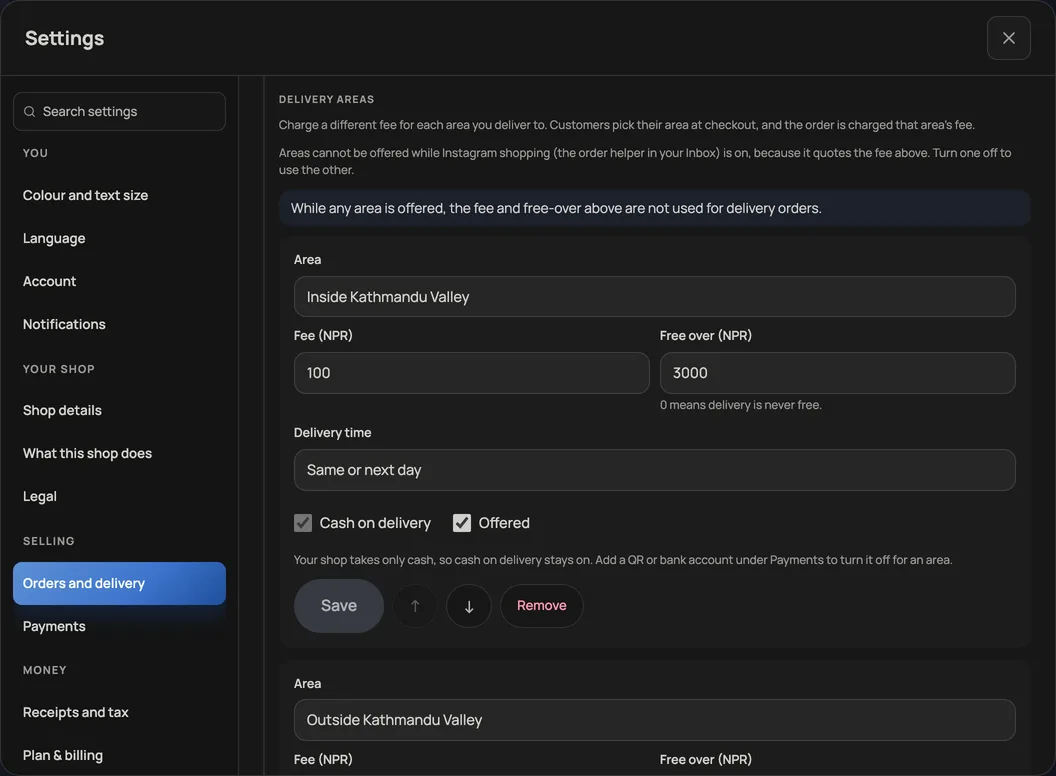Screen dimensions: 1056x776
Task: Click the search magnifier icon in the sidebar
Action: [x=30, y=112]
